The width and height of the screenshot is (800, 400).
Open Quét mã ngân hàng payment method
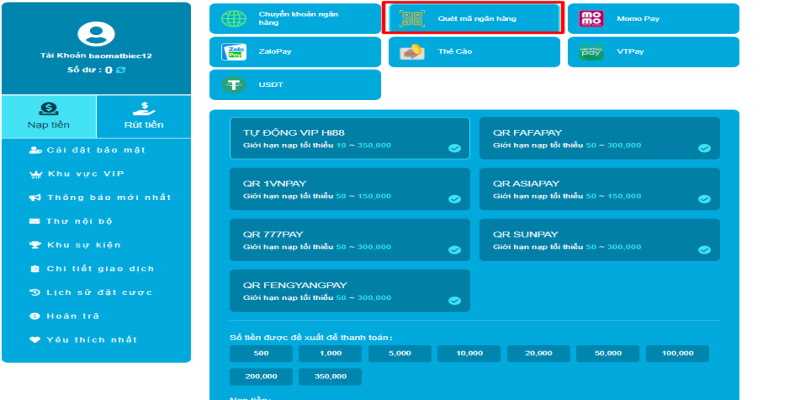click(470, 18)
